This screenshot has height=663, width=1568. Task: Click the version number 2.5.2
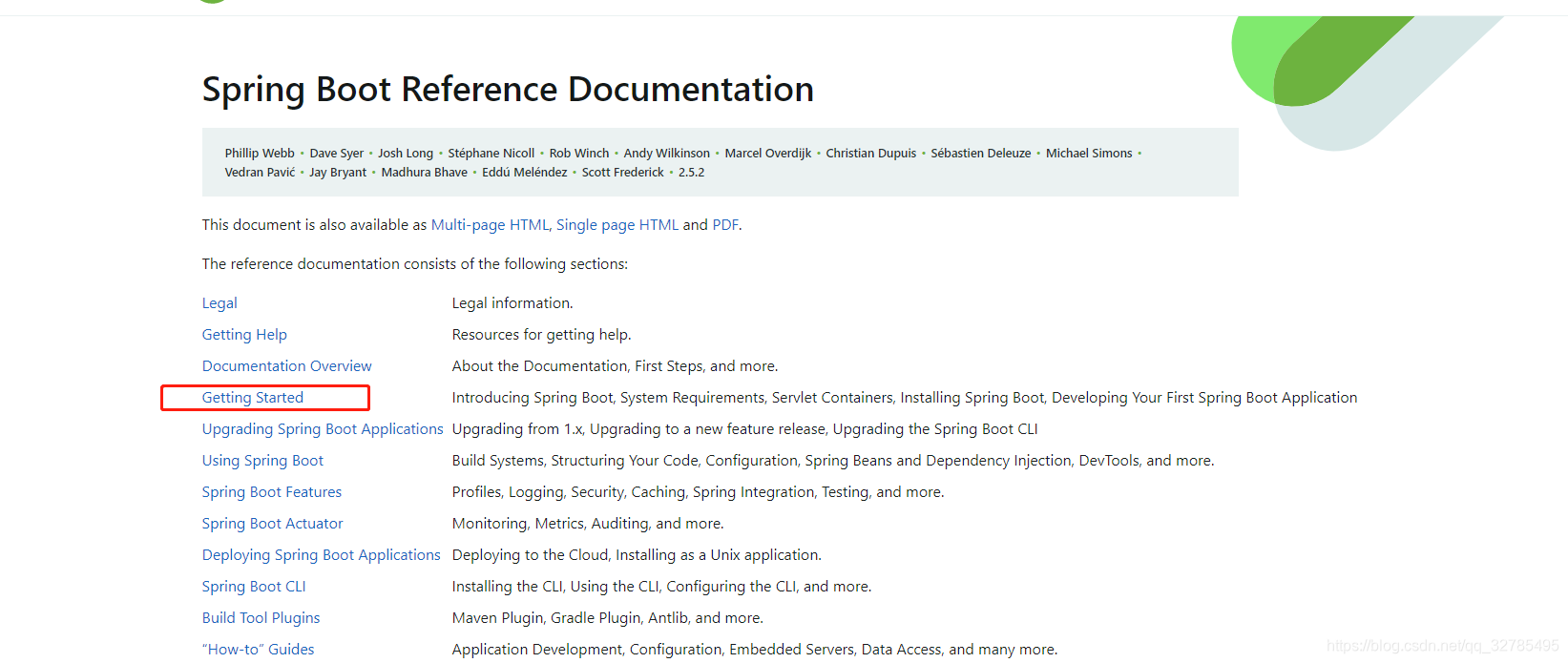tap(692, 173)
